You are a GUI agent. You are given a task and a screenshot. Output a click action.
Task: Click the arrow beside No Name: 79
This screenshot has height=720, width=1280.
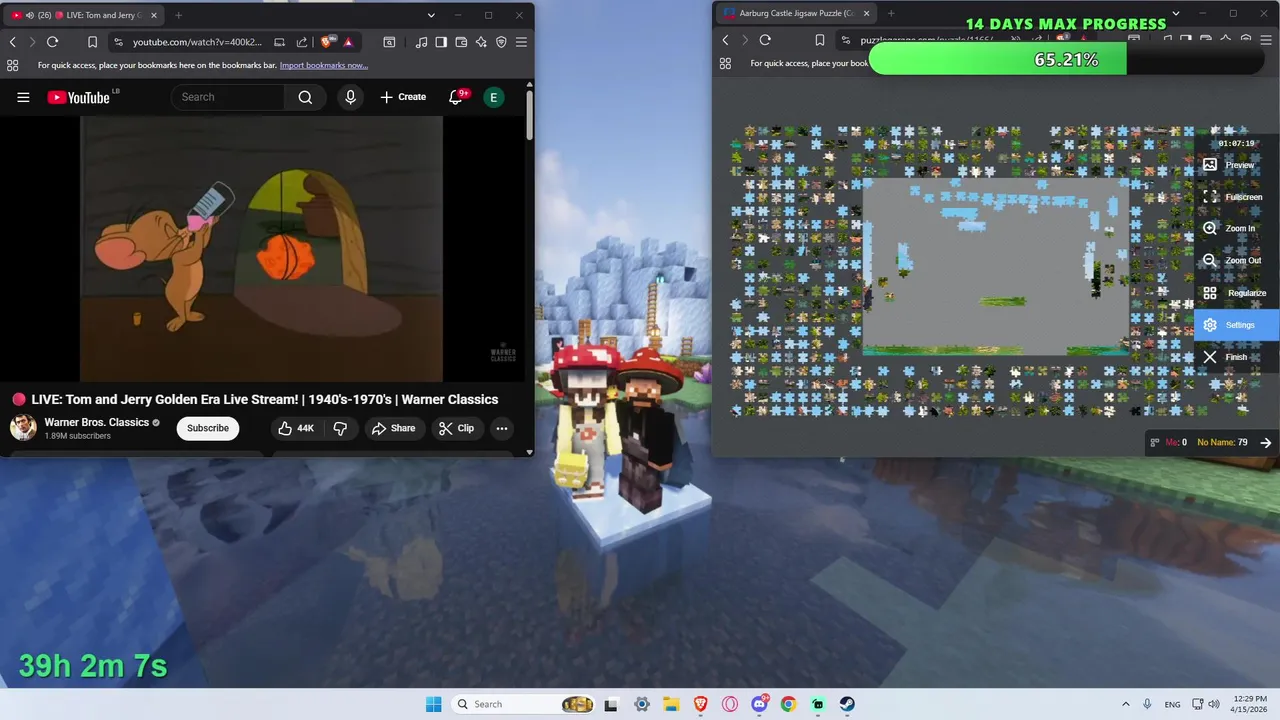pyautogui.click(x=1266, y=442)
